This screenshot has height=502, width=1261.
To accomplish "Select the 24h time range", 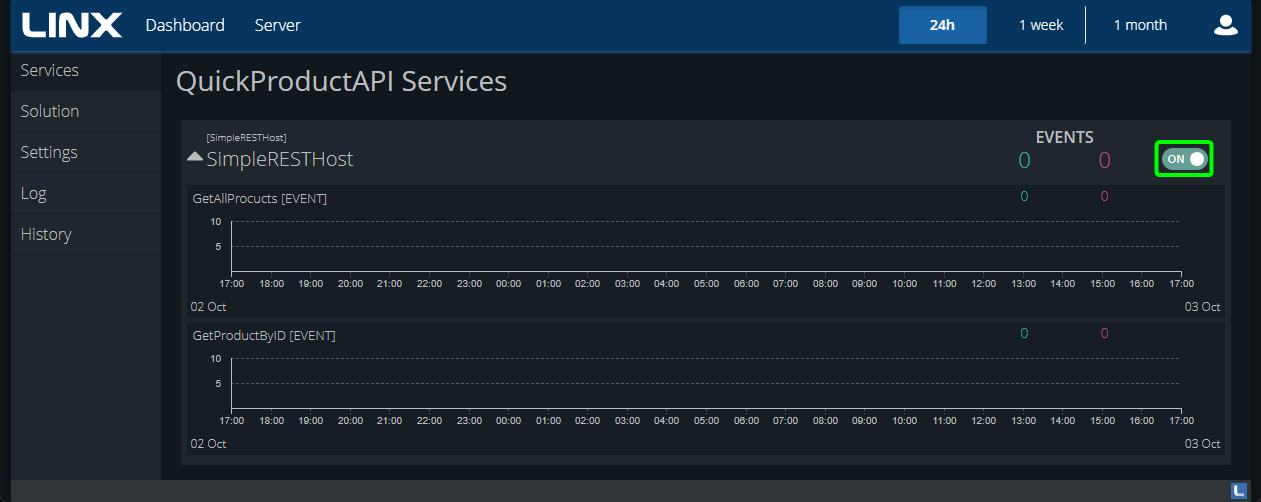I will pyautogui.click(x=942, y=25).
